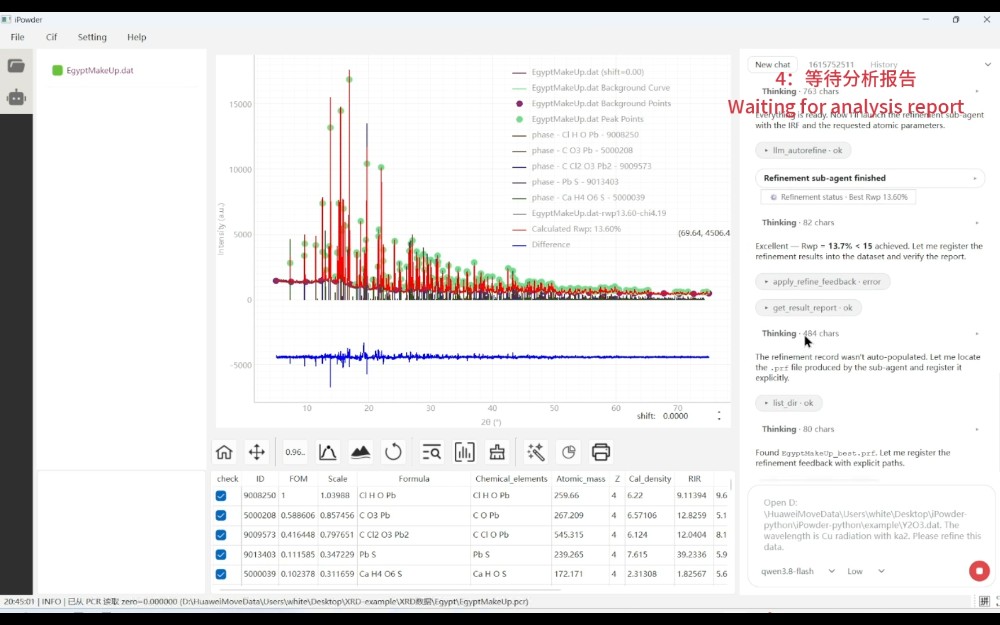The image size is (1000, 625).
Task: Expand the get_result_report tool call
Action: (x=808, y=307)
